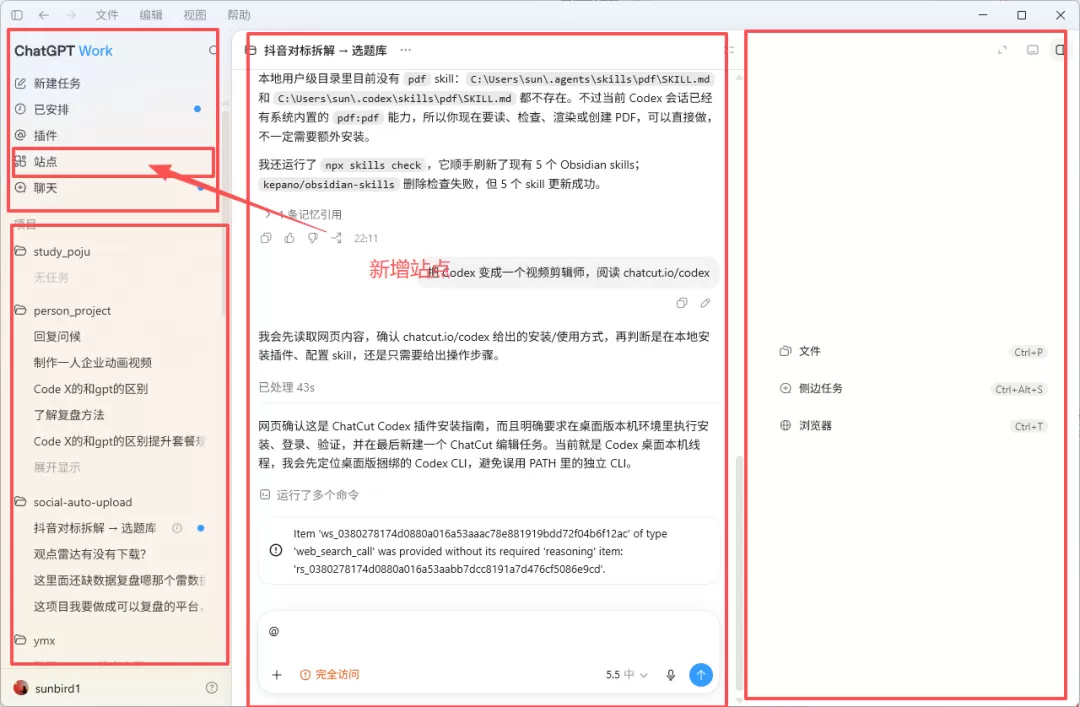Click the search icon beside ChatGPT Work
This screenshot has height=707, width=1080.
214,50
